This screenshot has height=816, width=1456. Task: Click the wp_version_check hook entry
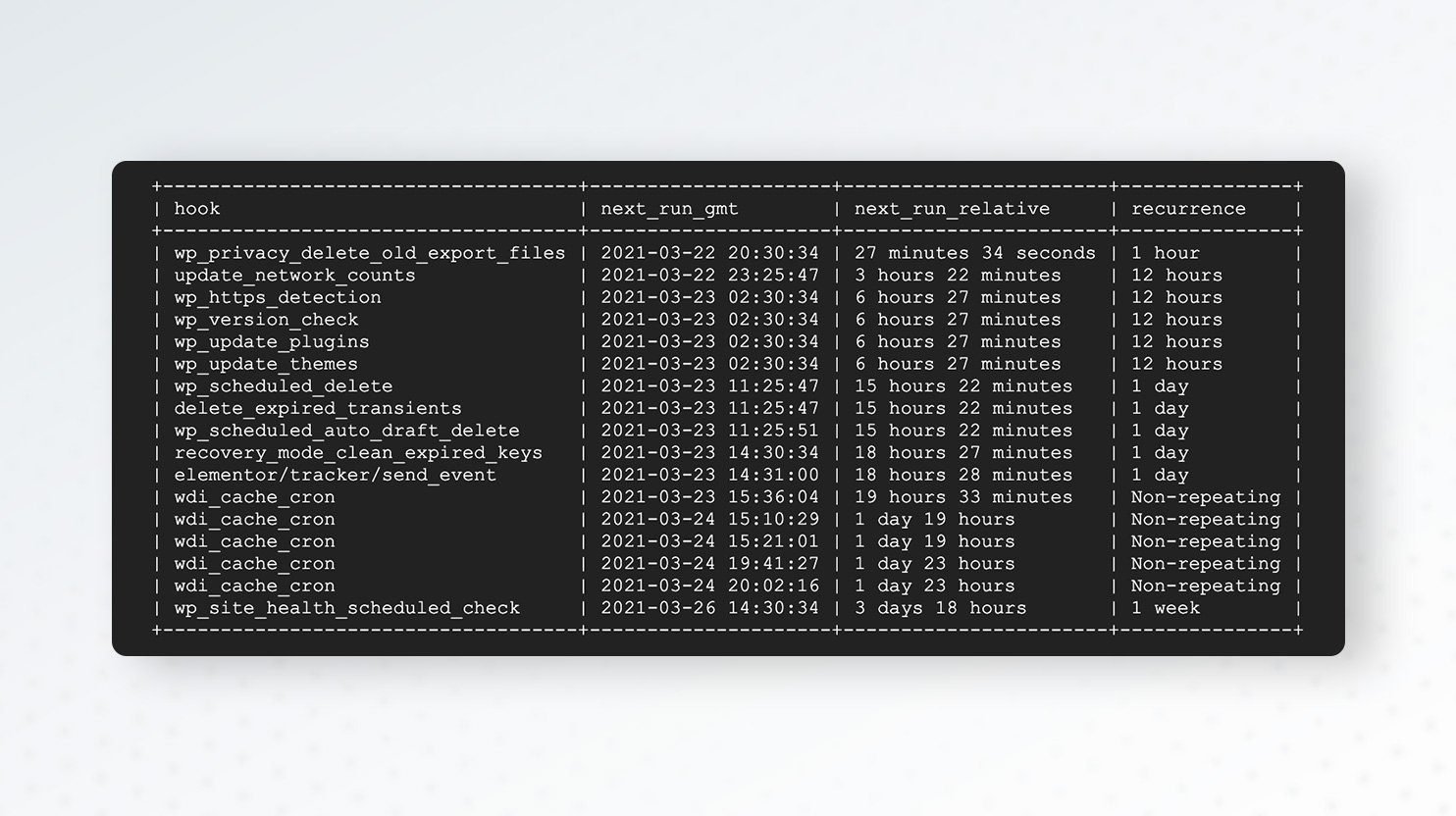pyautogui.click(x=266, y=320)
